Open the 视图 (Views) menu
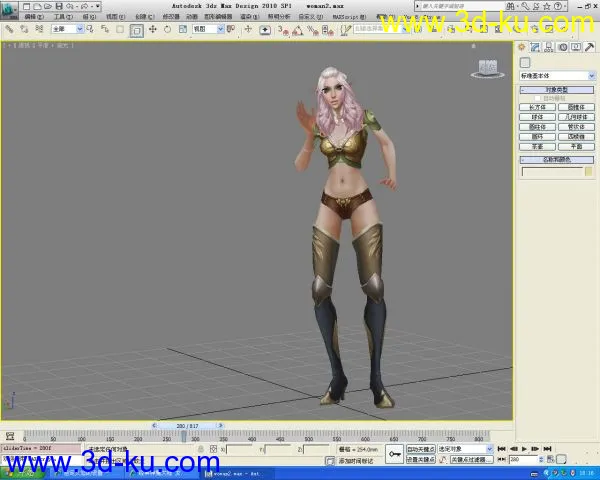600x480 pixels. pyautogui.click(x=115, y=17)
